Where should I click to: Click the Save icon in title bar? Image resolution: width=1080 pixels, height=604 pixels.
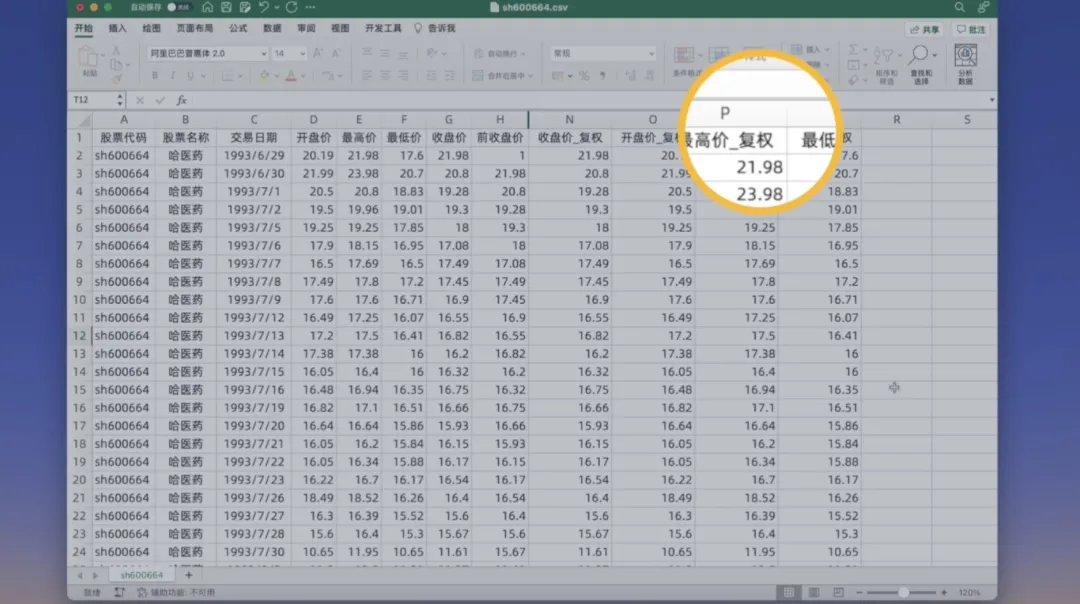tap(226, 8)
